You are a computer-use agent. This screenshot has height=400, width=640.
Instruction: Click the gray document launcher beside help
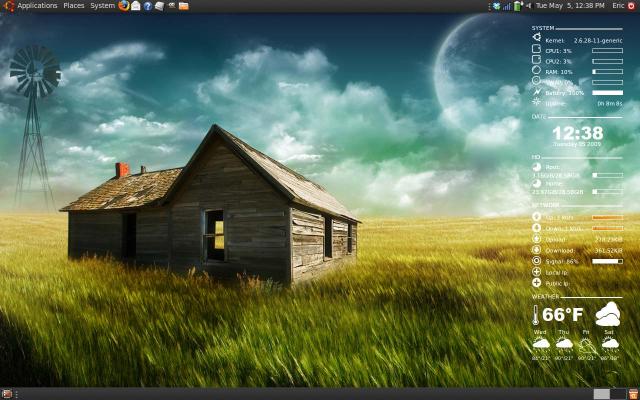160,6
